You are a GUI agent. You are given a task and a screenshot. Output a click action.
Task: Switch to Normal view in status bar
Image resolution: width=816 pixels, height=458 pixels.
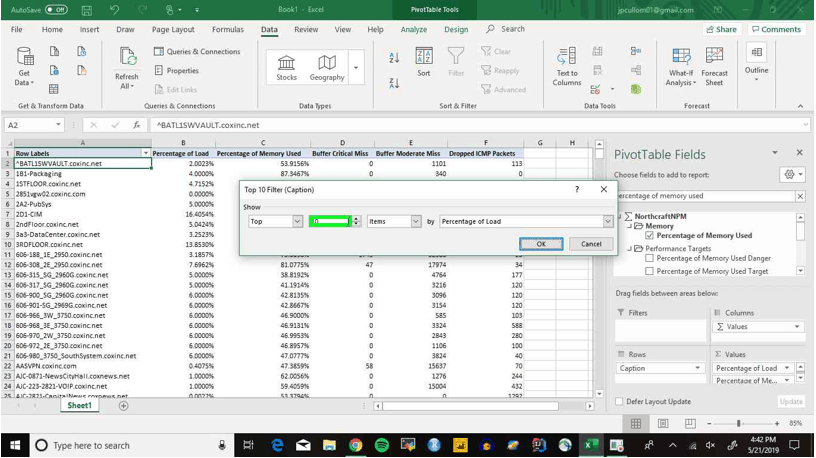[636, 424]
